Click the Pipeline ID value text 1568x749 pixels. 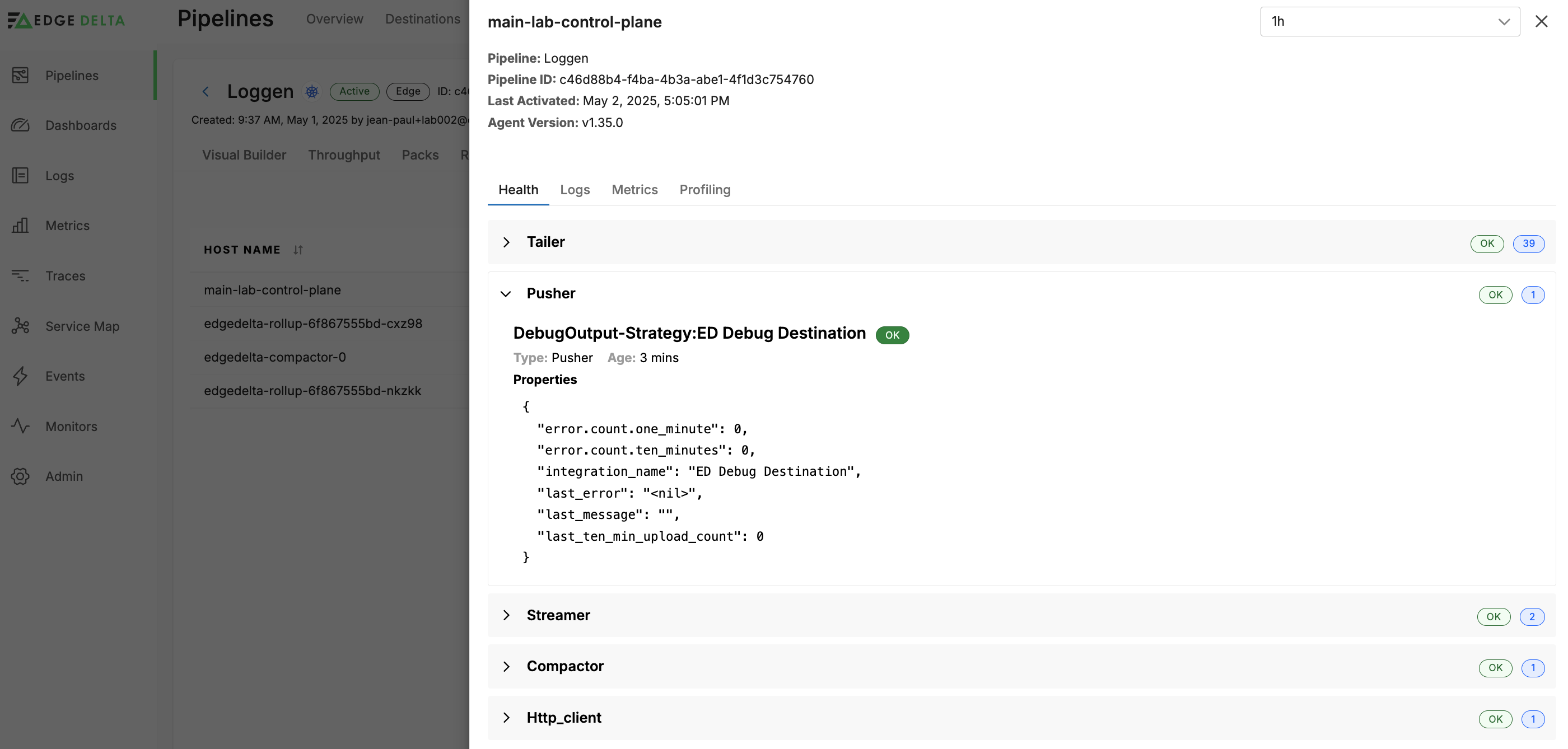coord(686,79)
